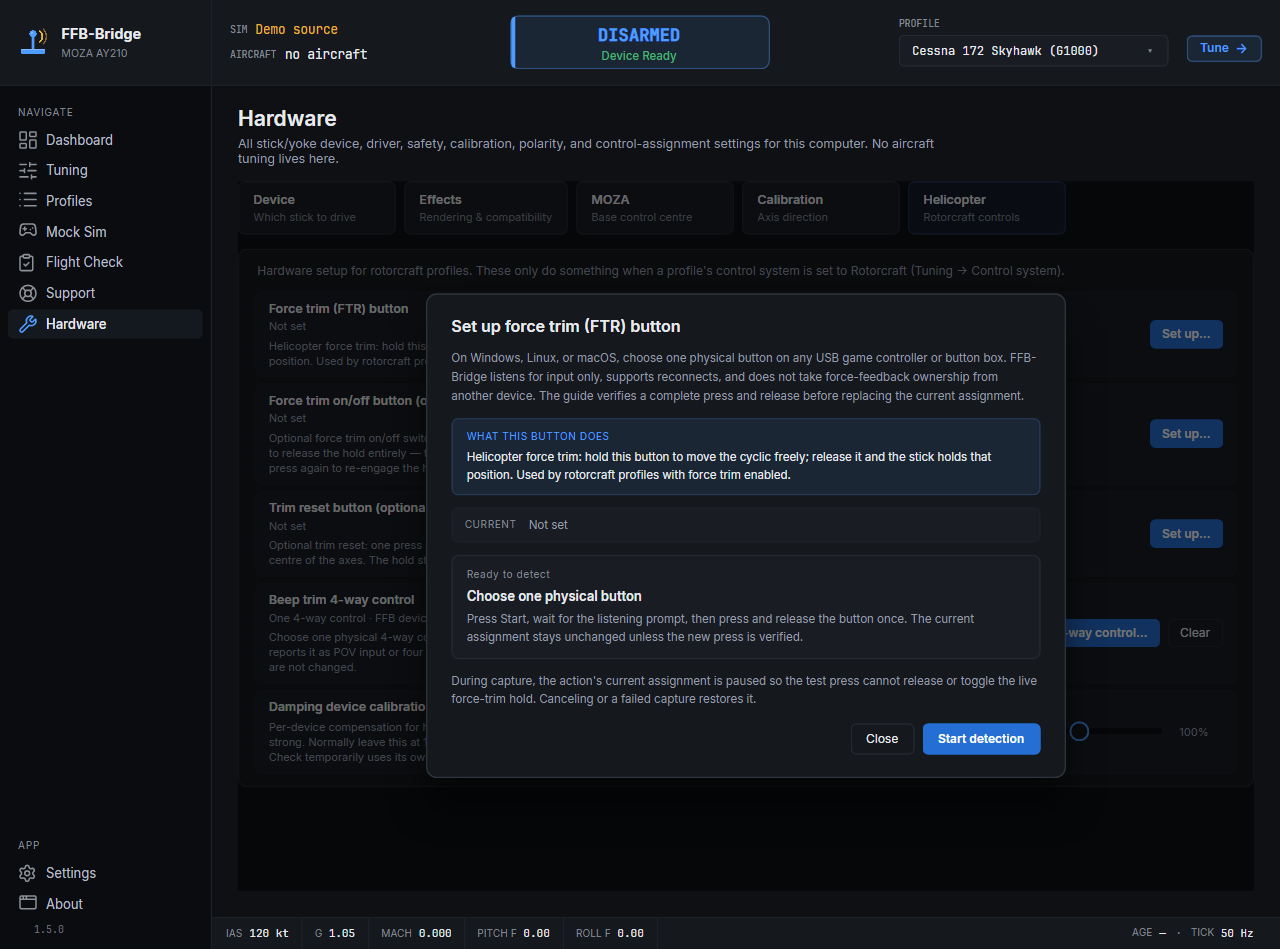Close the force trim setup dialog

click(x=882, y=739)
